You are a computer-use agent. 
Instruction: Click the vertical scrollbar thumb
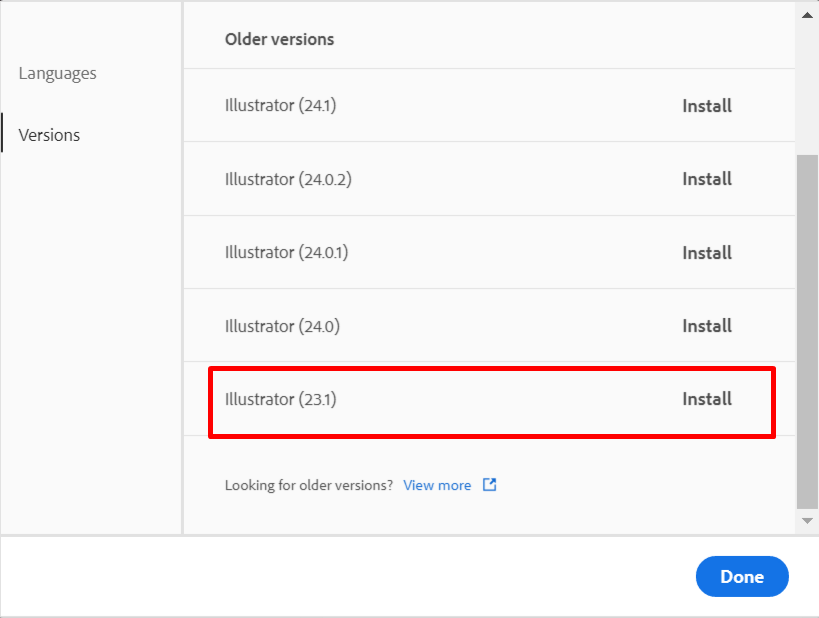coord(807,331)
